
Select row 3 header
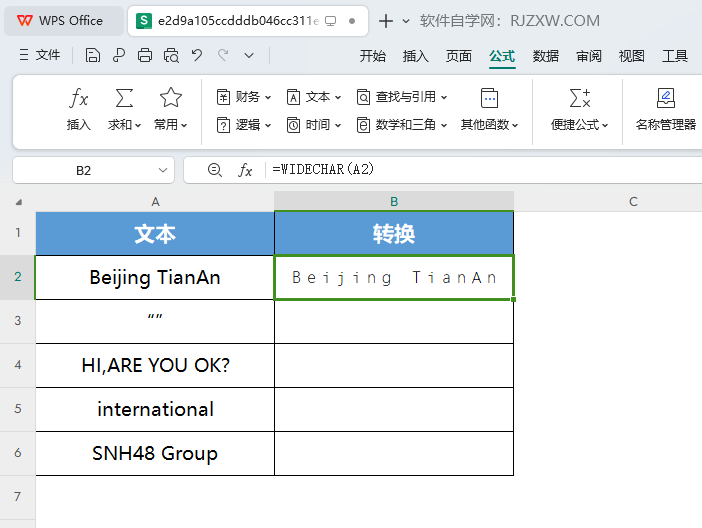(17, 321)
